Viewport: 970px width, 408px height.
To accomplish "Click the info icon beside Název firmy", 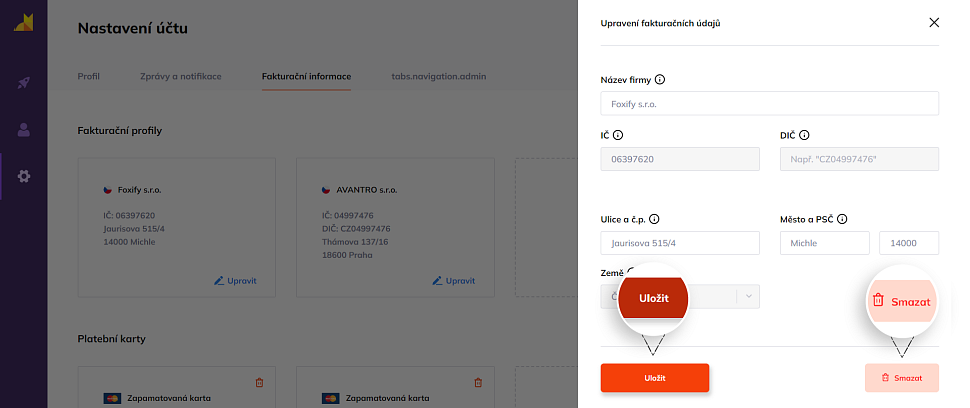I will coord(660,80).
